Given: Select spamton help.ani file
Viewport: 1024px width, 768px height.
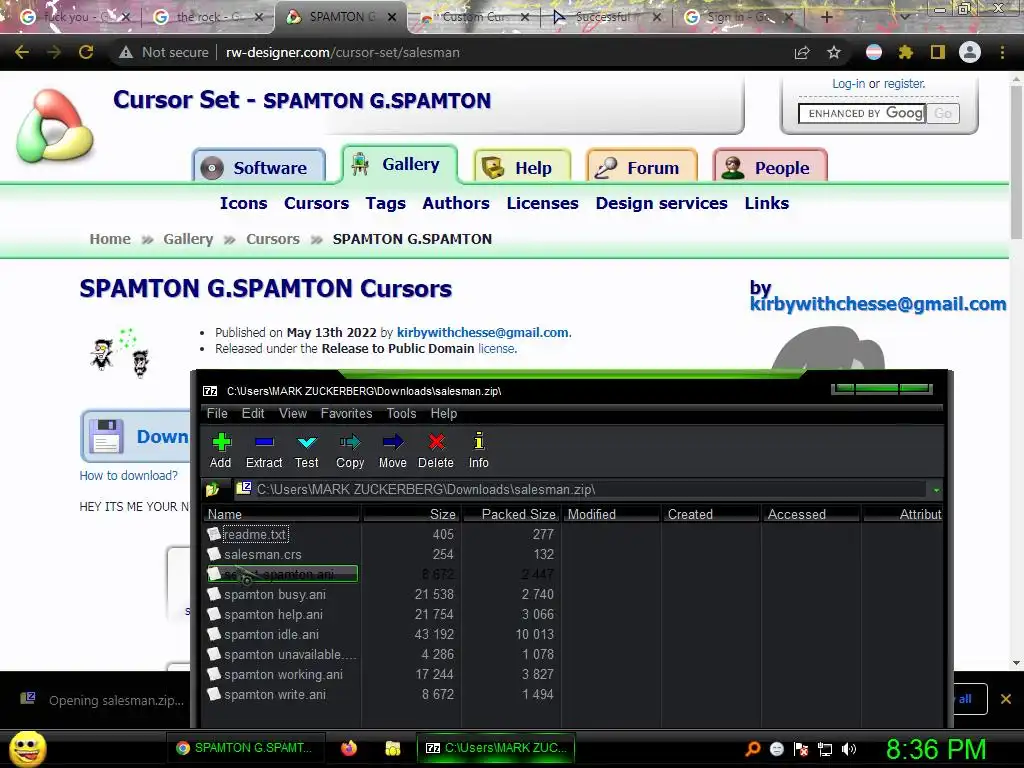Looking at the screenshot, I should click(273, 615).
